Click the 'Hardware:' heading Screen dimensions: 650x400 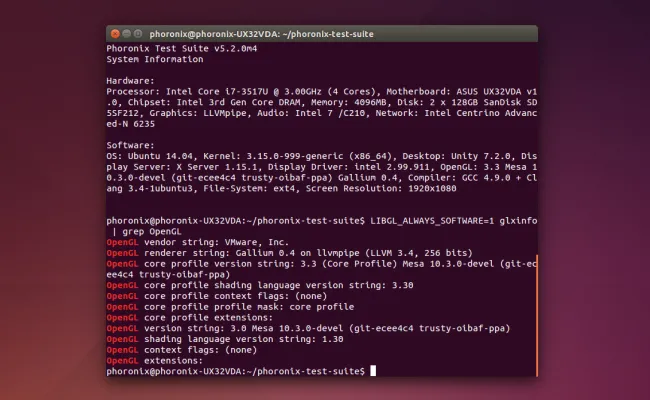130,81
